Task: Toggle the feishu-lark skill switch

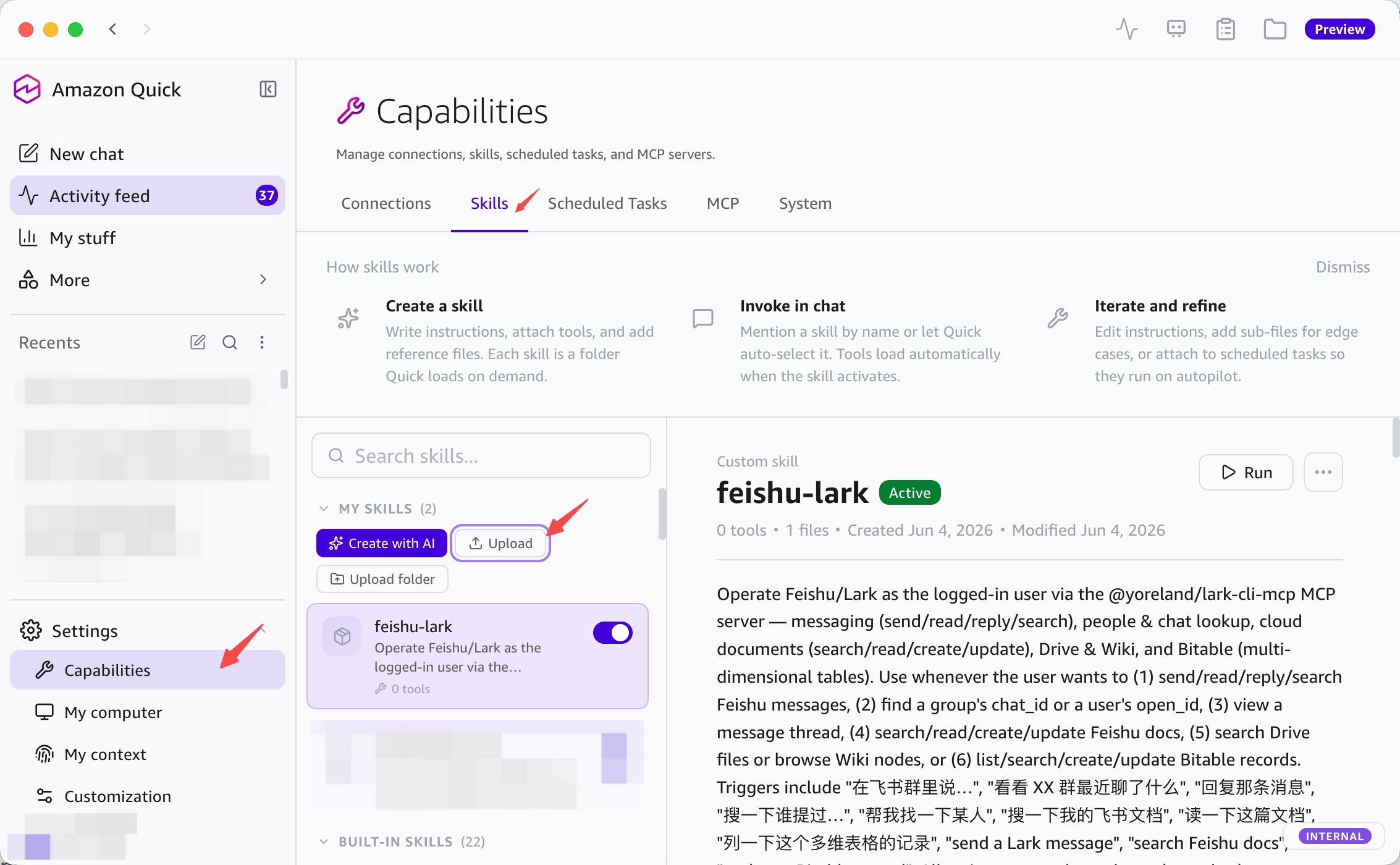Action: pos(613,633)
